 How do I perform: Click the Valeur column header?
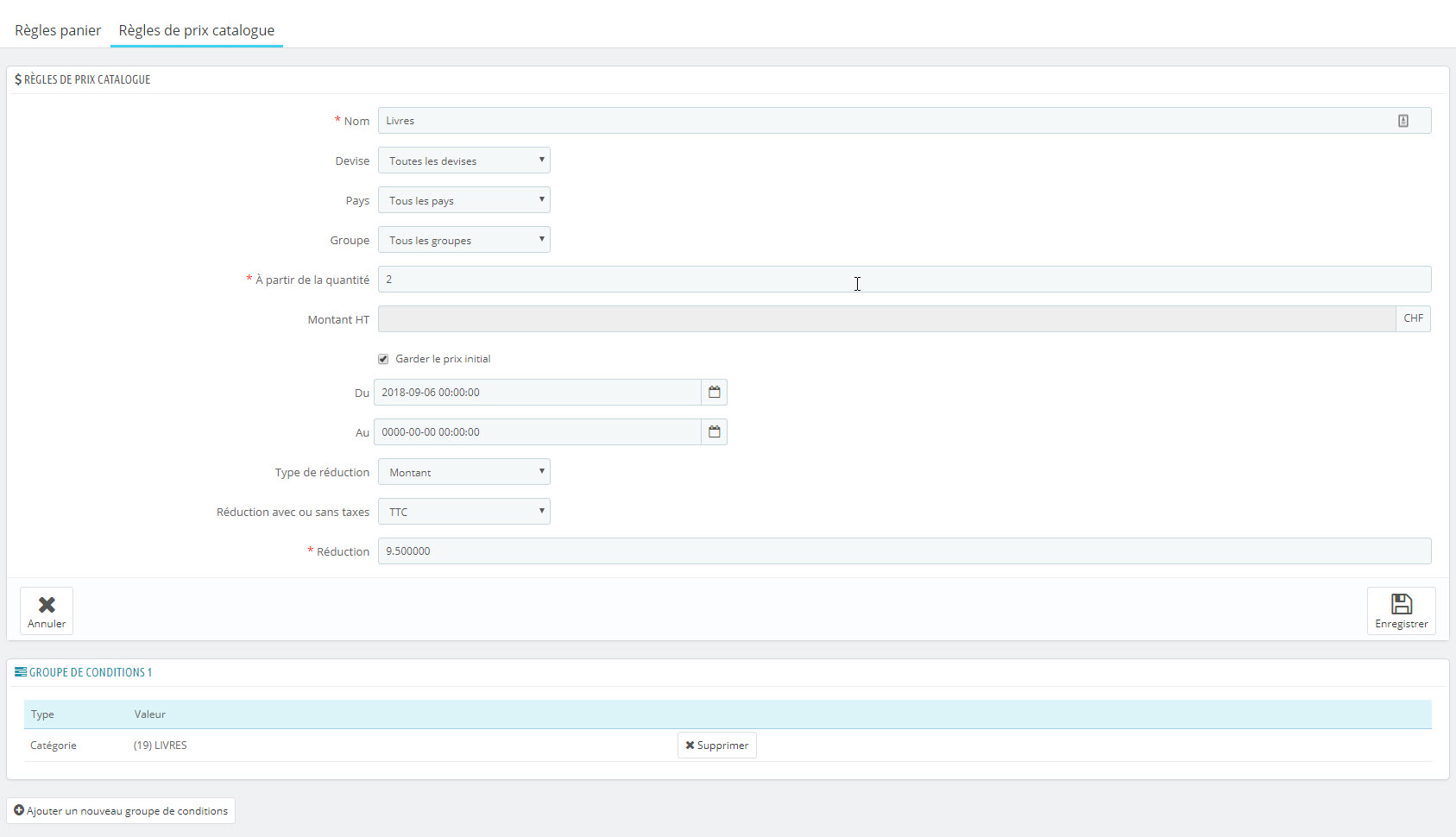click(x=150, y=714)
